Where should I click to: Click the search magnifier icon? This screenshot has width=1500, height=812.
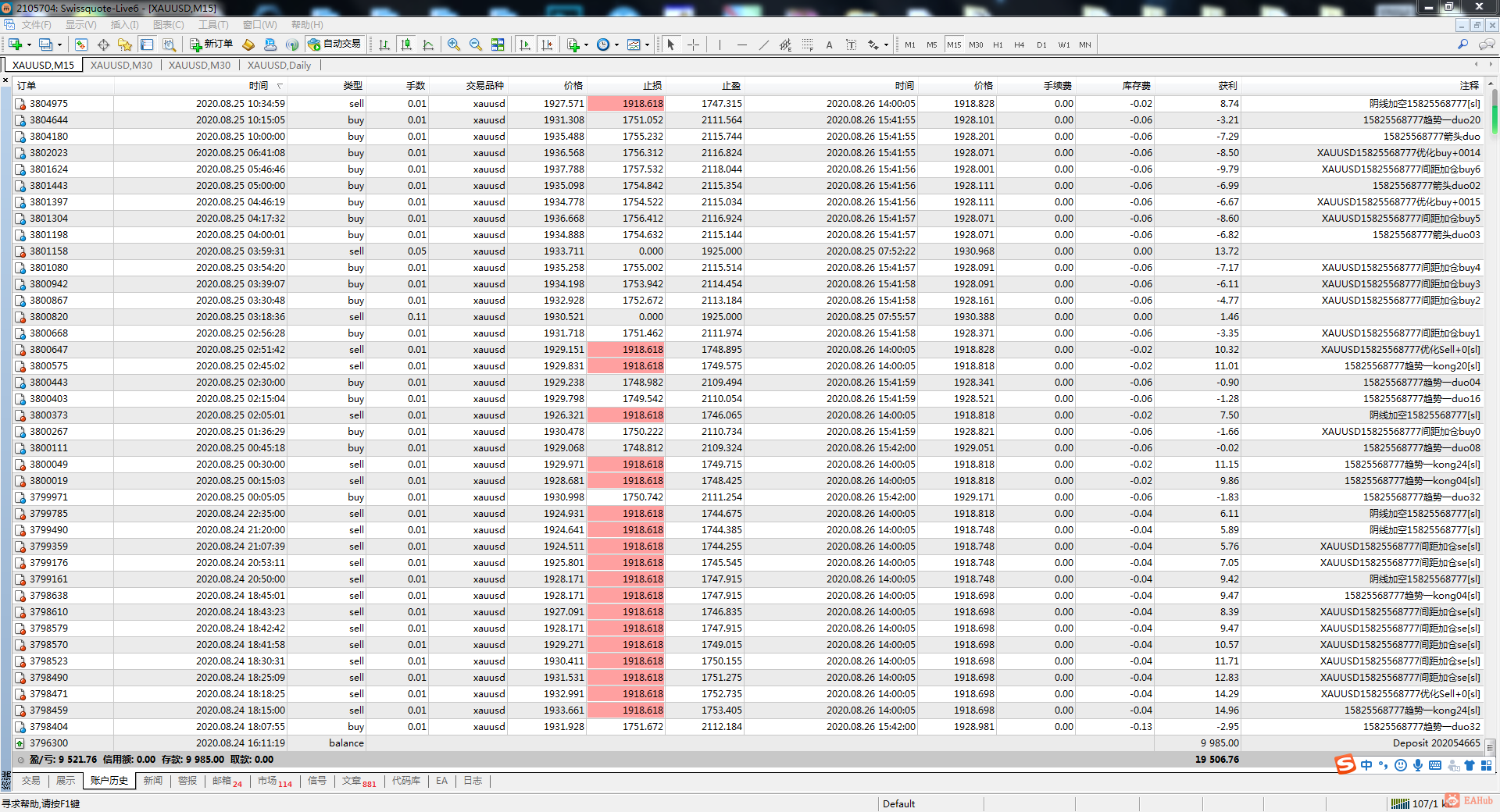[1463, 45]
